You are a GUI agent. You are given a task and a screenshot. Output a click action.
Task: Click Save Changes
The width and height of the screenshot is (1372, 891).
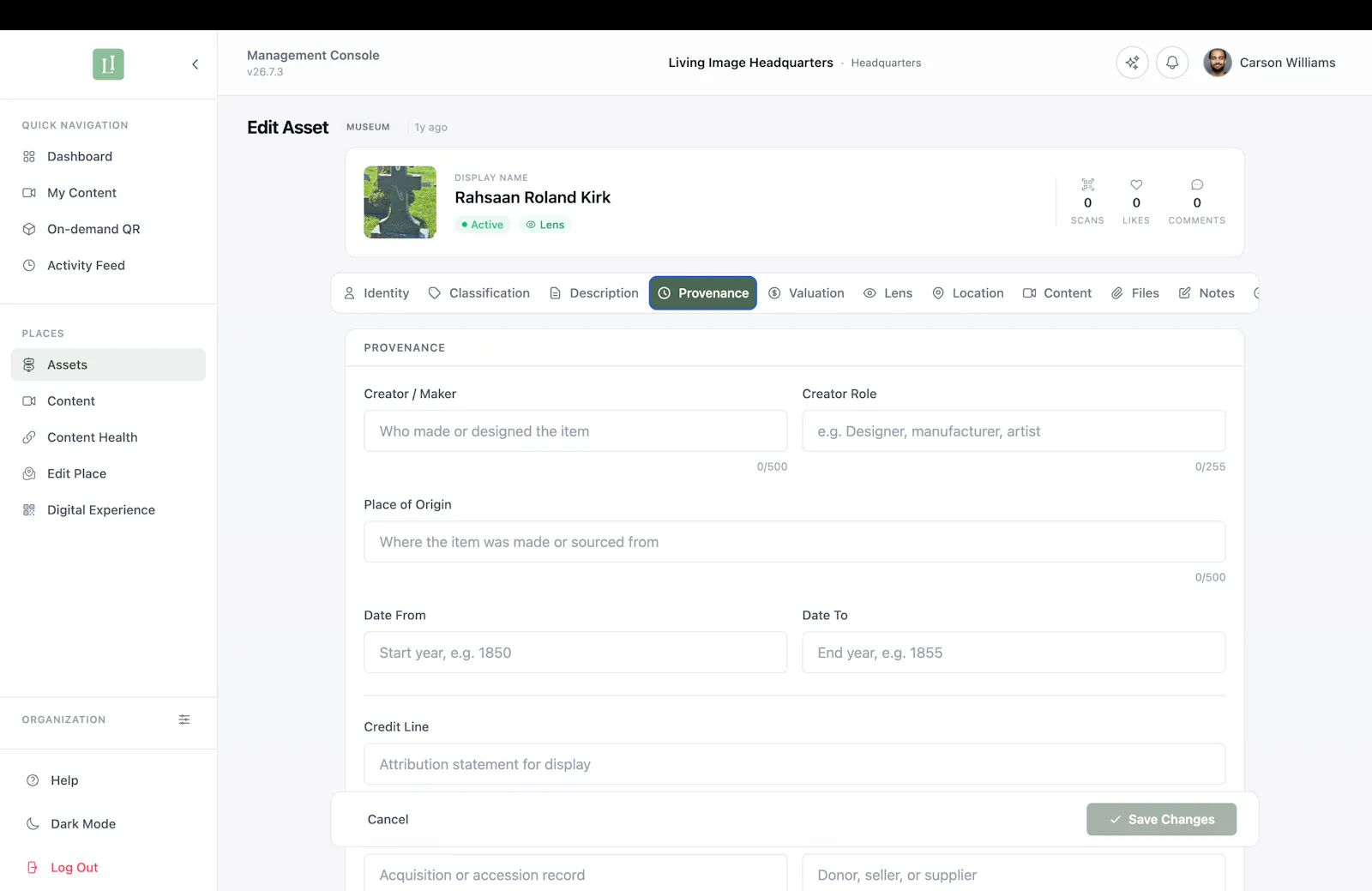pyautogui.click(x=1161, y=820)
